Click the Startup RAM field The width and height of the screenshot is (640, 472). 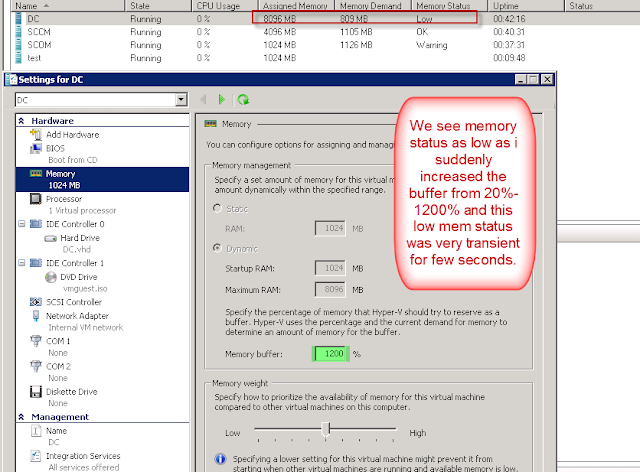coord(330,268)
